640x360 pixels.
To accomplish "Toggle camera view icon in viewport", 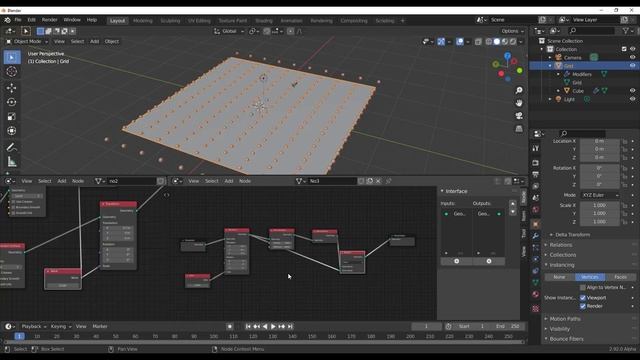I will (x=519, y=116).
